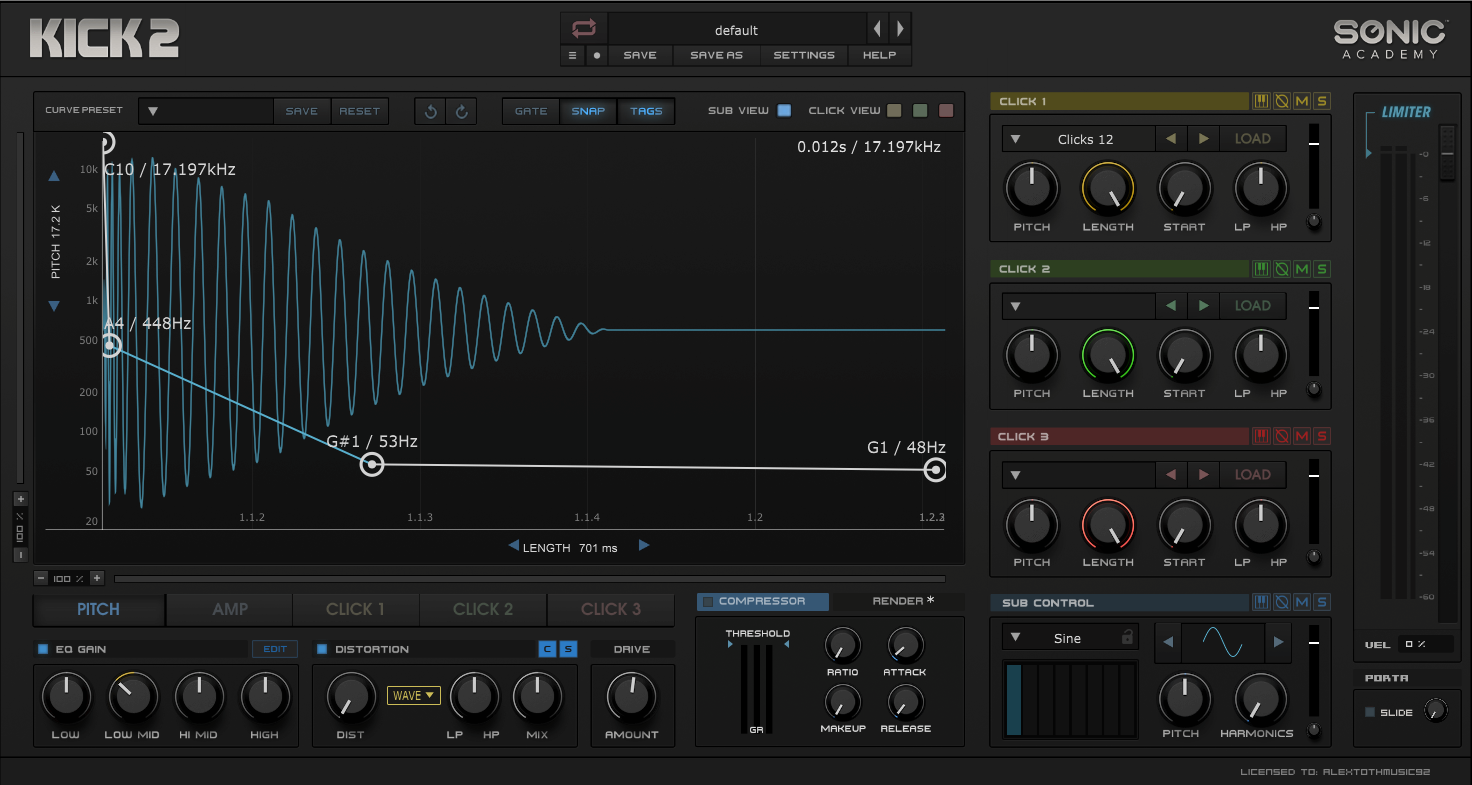Open the preset list menu icon
The height and width of the screenshot is (785, 1472).
click(x=572, y=55)
